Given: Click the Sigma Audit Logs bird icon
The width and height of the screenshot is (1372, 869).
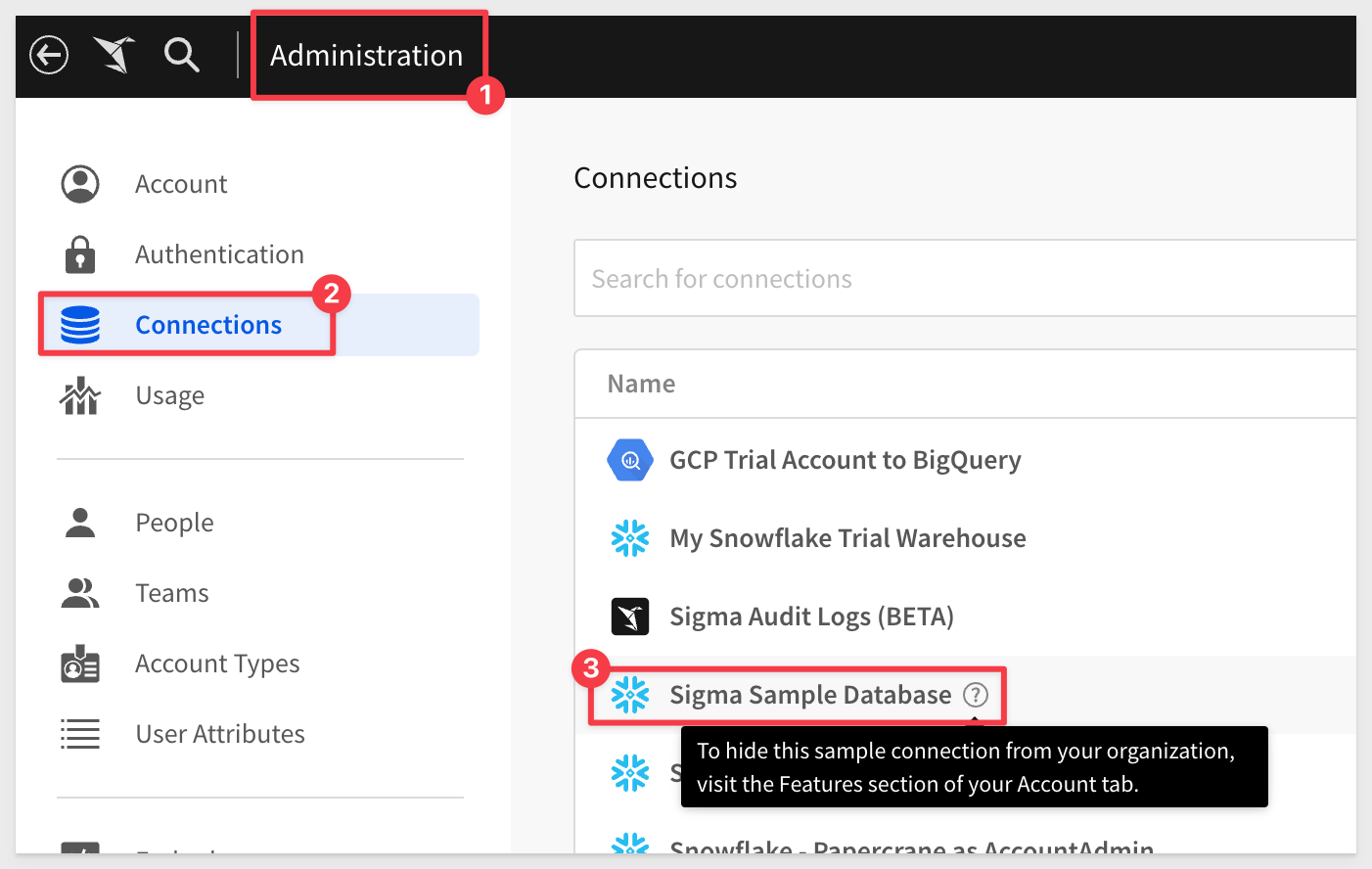Looking at the screenshot, I should click(x=630, y=617).
